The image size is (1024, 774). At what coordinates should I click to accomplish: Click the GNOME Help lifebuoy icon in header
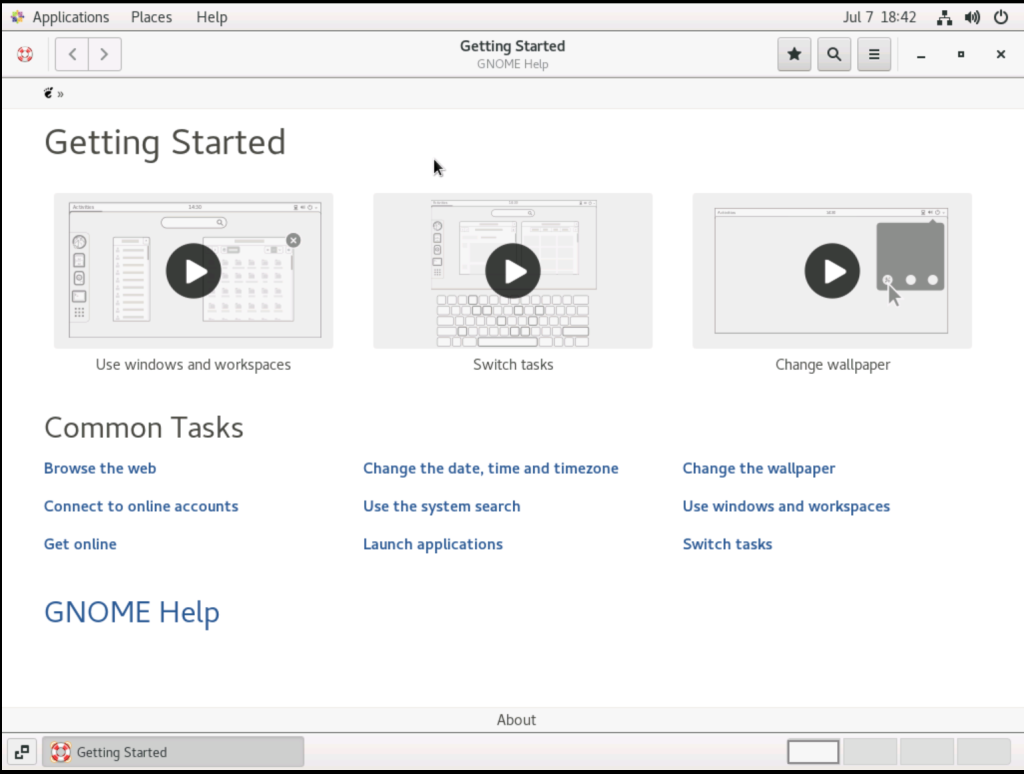click(x=25, y=54)
